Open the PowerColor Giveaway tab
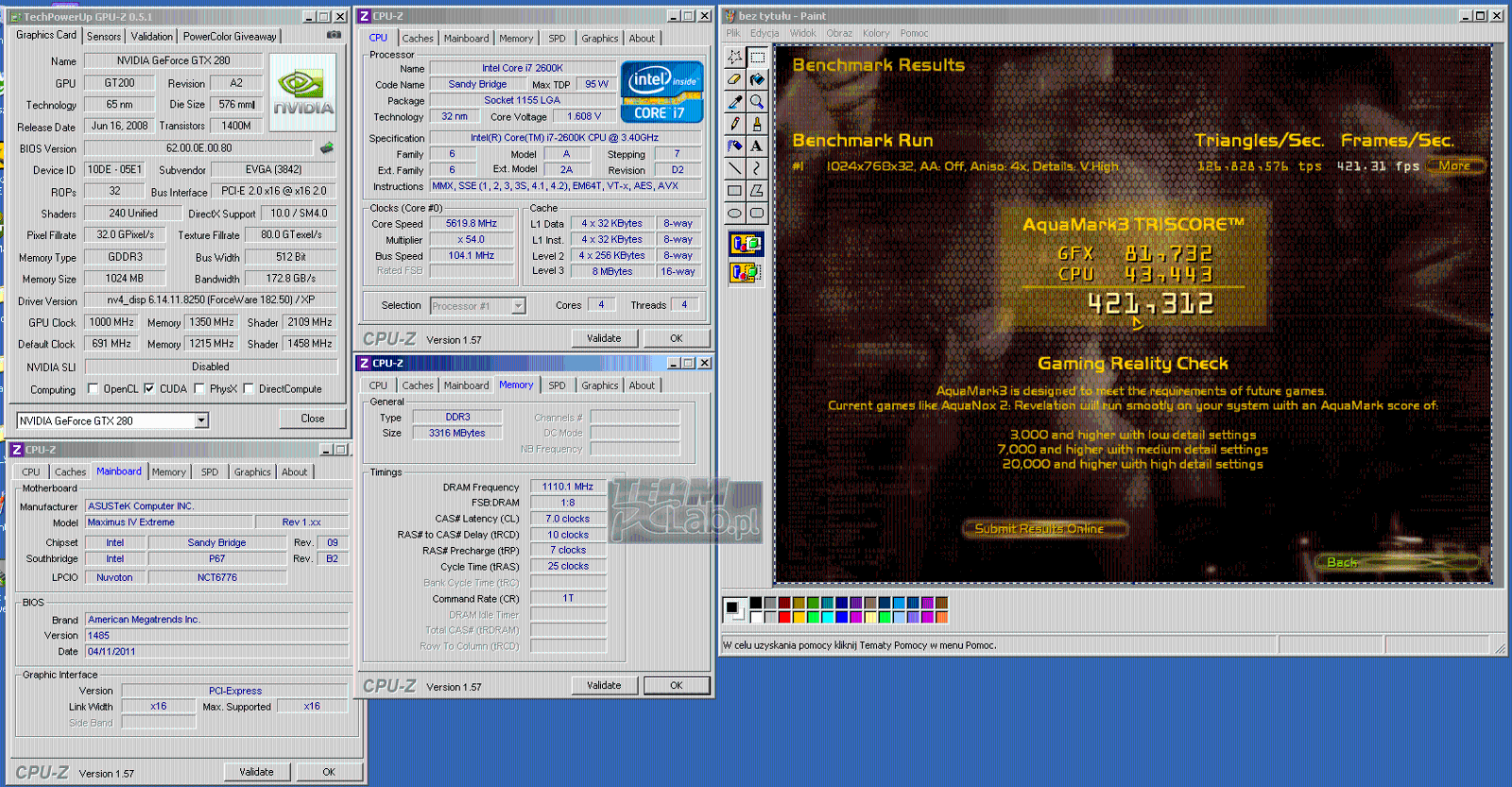Screen dimensions: 1512x787 [230, 37]
